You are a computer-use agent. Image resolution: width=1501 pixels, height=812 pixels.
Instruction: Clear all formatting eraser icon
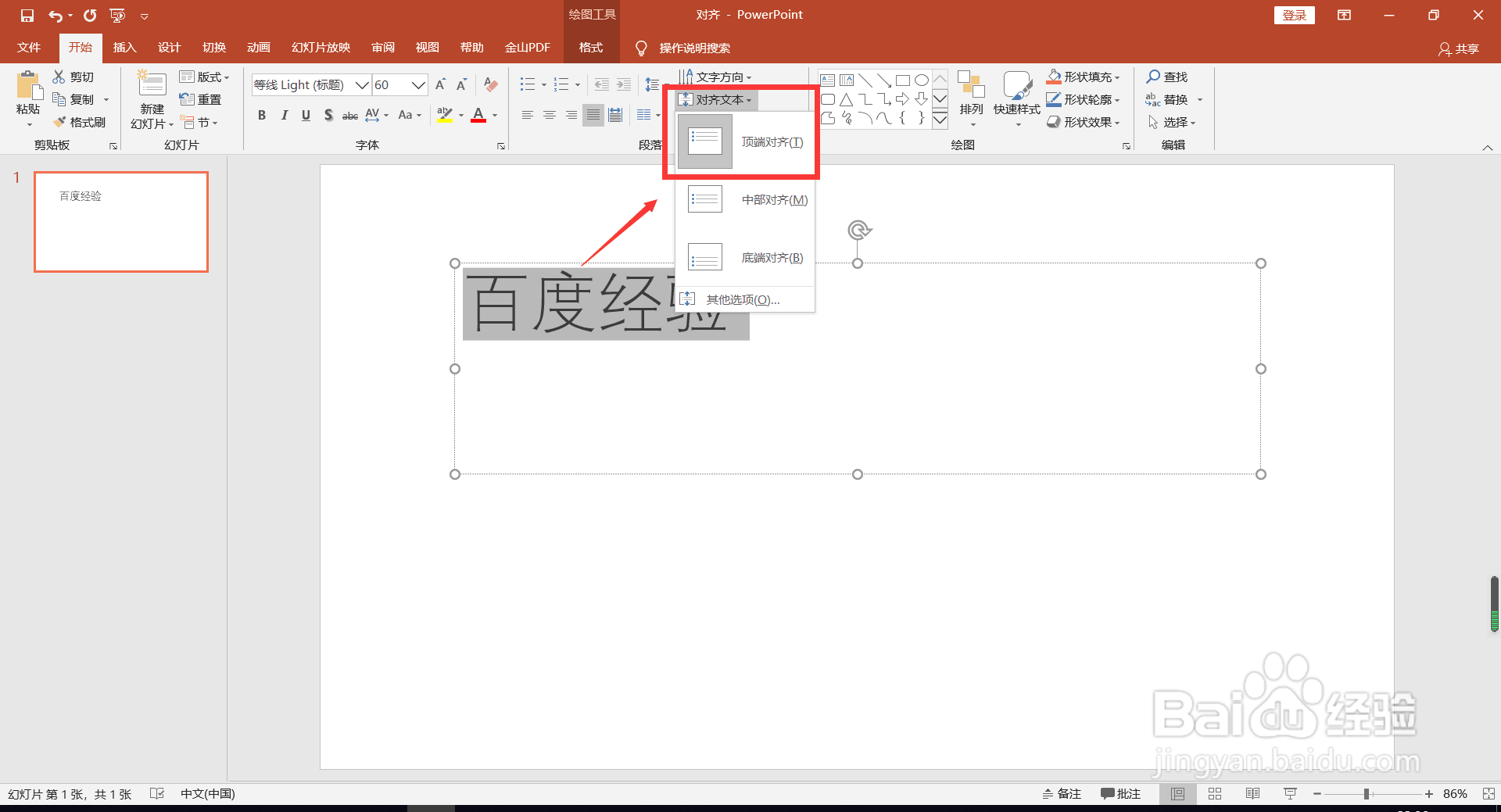point(491,84)
